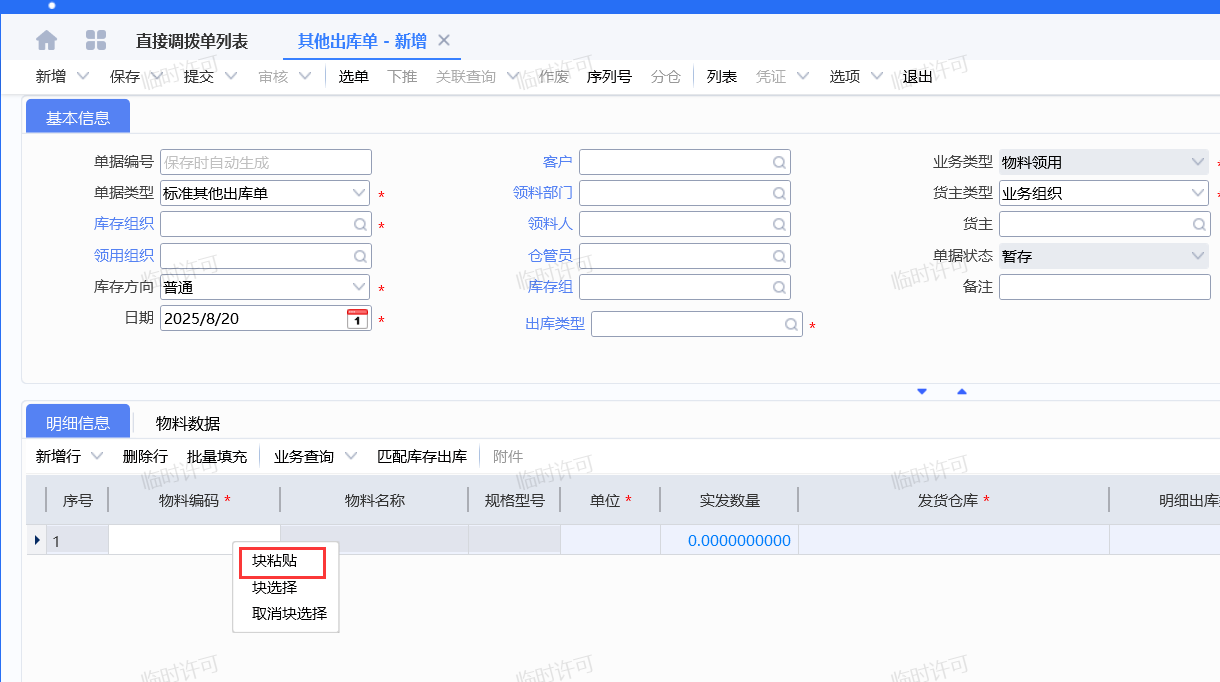
Task: Open the calendar picker for 日期
Action: click(357, 319)
